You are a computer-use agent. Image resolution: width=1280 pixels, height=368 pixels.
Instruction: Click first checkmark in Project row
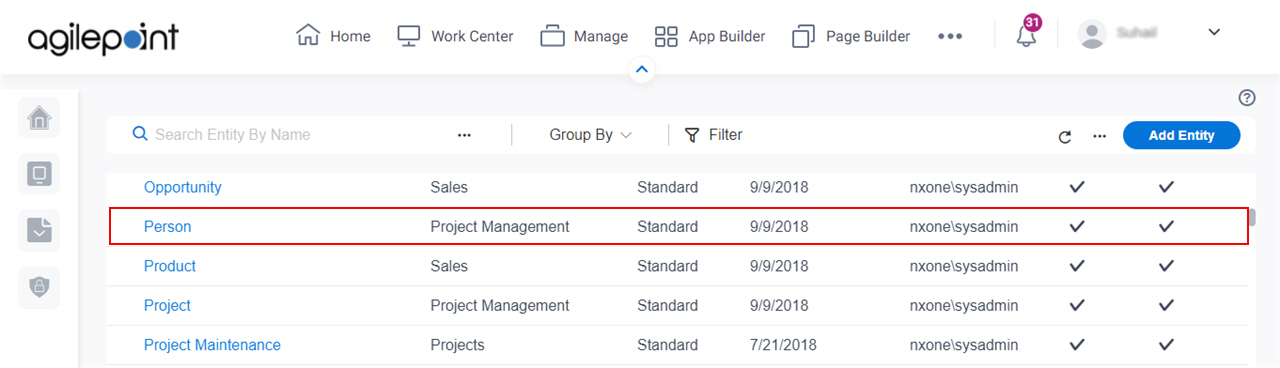[x=1077, y=305]
